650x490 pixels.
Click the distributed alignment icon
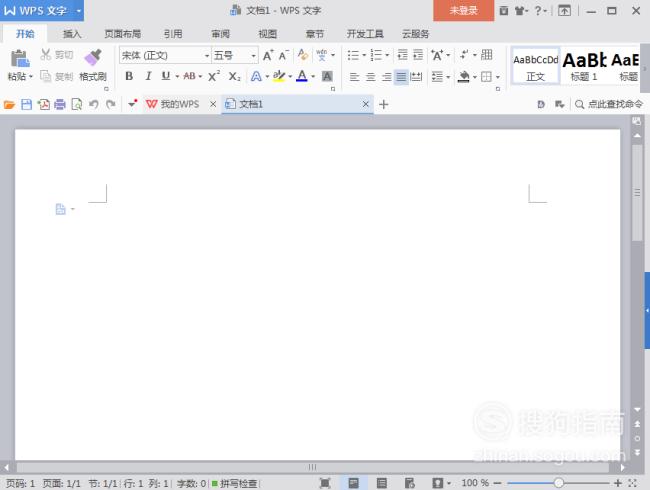416,77
